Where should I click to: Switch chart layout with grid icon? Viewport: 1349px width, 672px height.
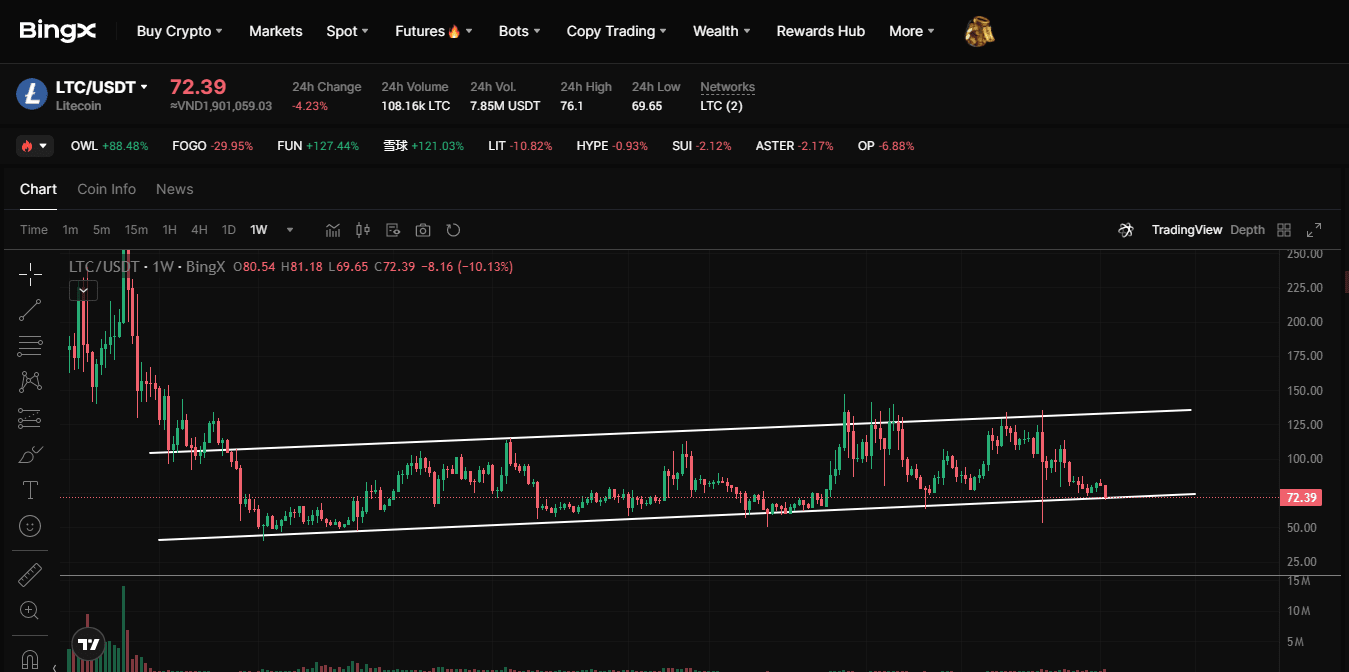(1283, 229)
